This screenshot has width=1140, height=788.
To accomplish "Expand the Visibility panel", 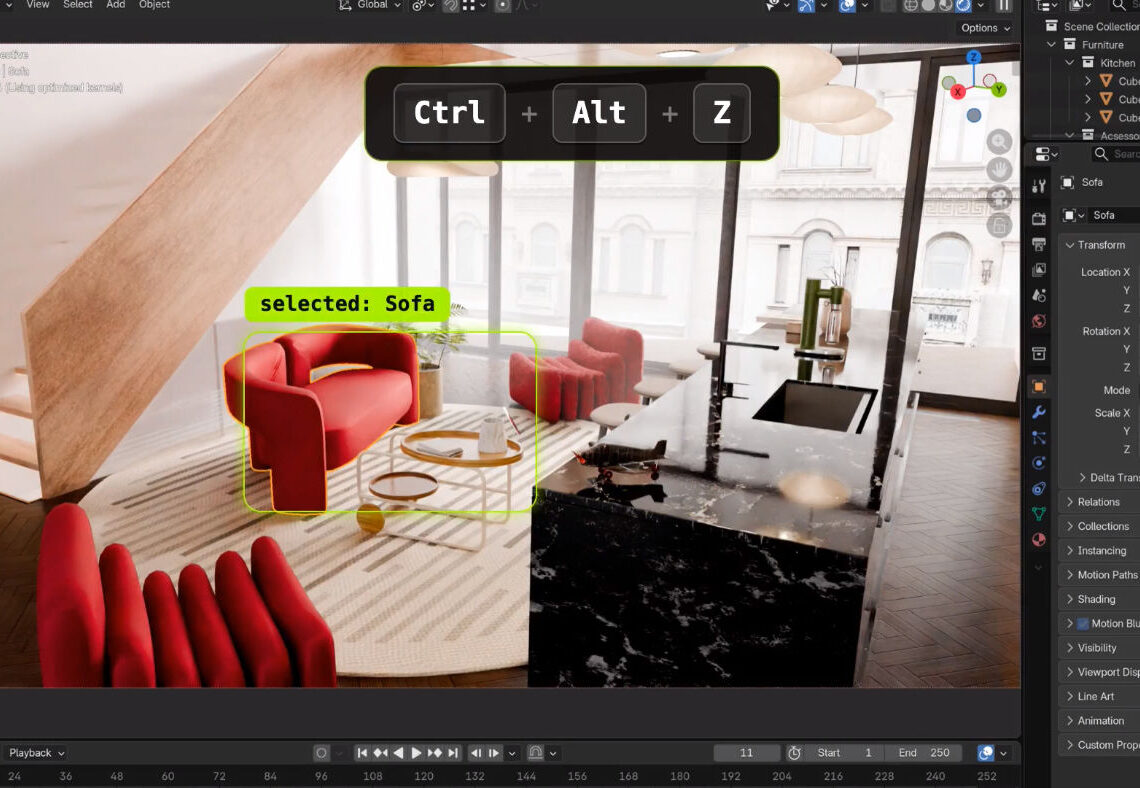I will pyautogui.click(x=1099, y=648).
